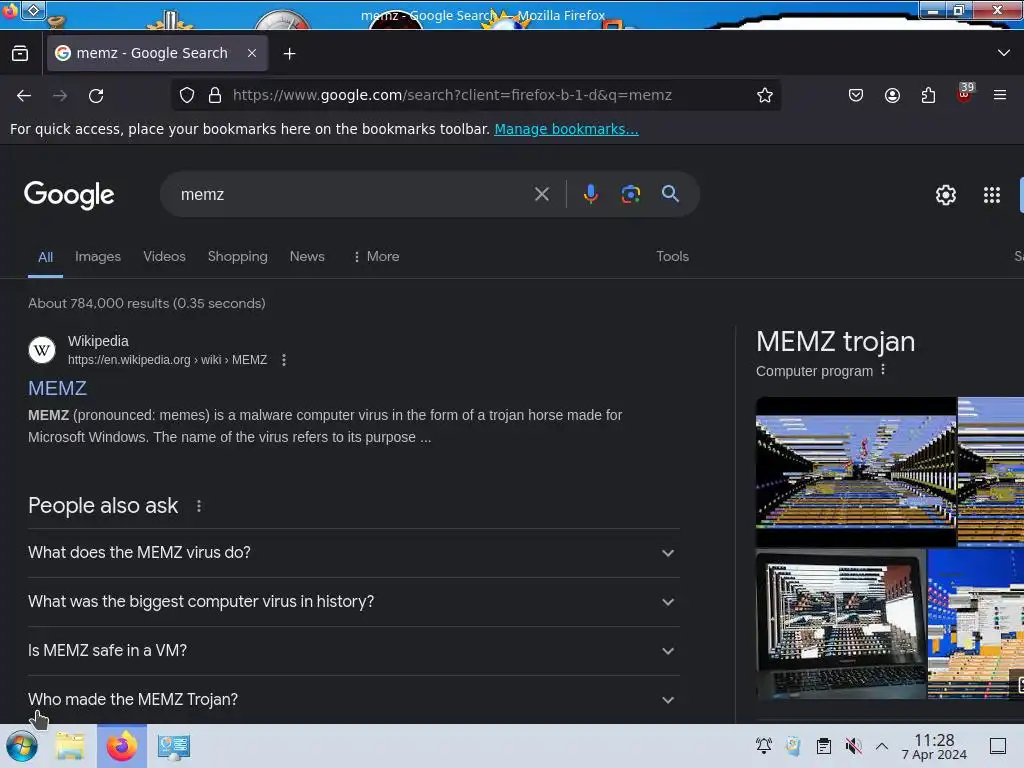Open search Tools options
Screen dimensions: 1024x768
(672, 257)
